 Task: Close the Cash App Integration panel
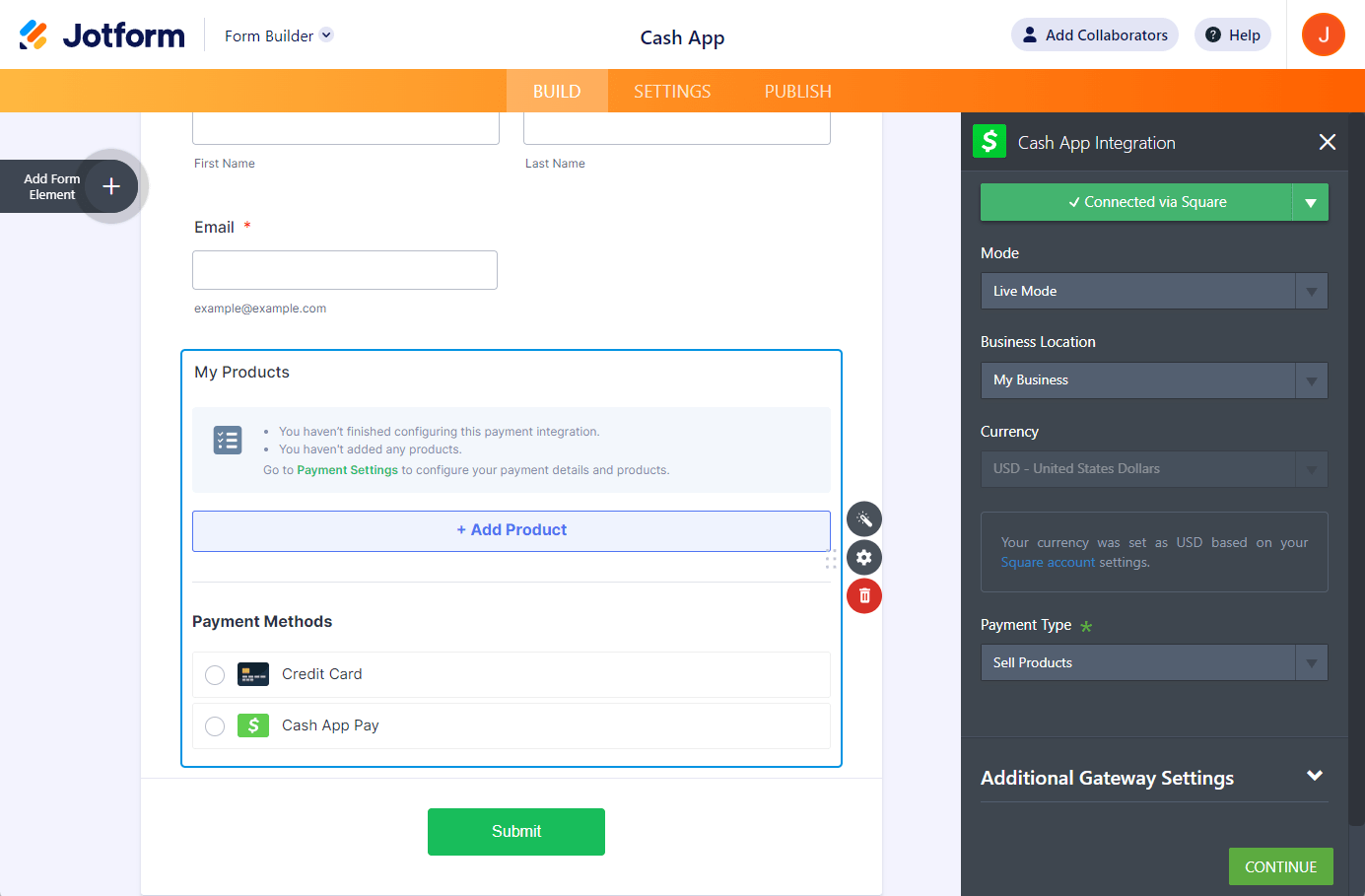click(1328, 142)
